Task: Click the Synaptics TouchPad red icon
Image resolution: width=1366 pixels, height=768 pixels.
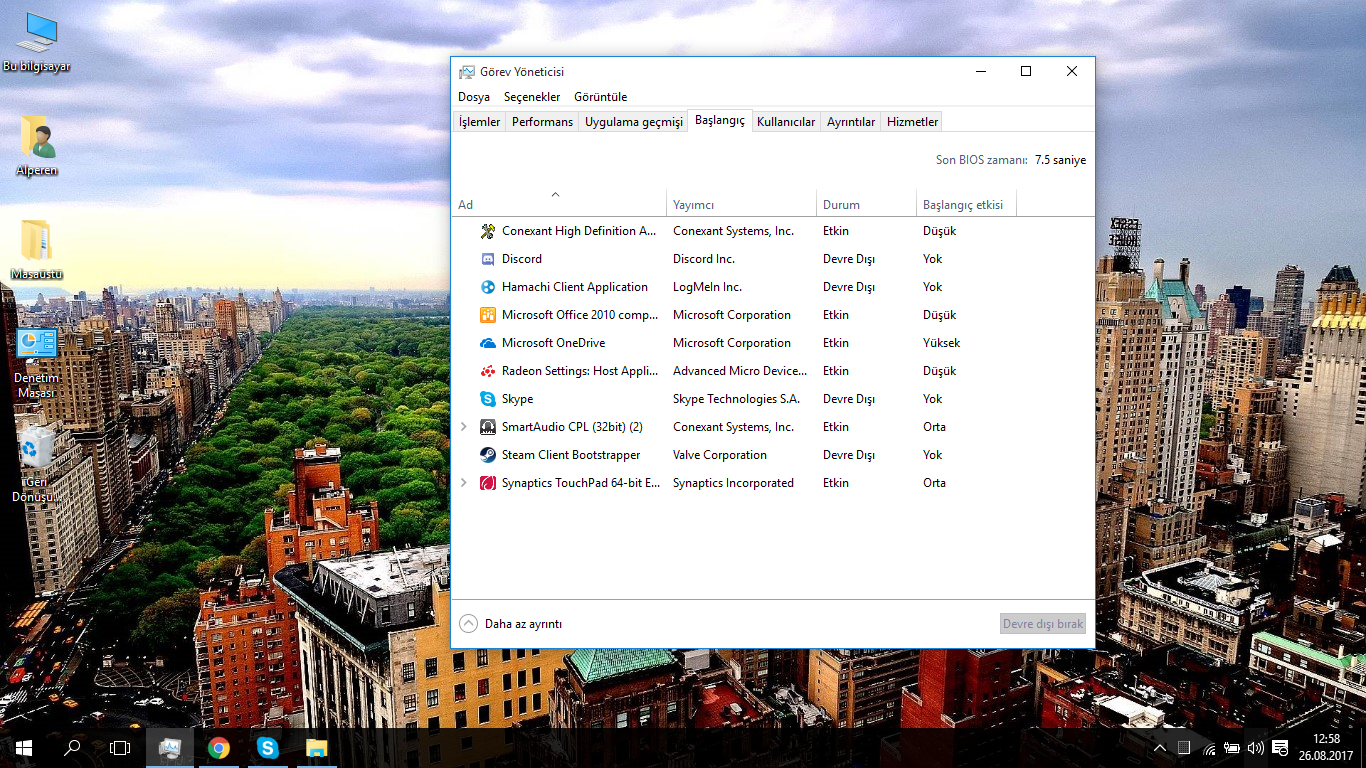Action: 488,483
